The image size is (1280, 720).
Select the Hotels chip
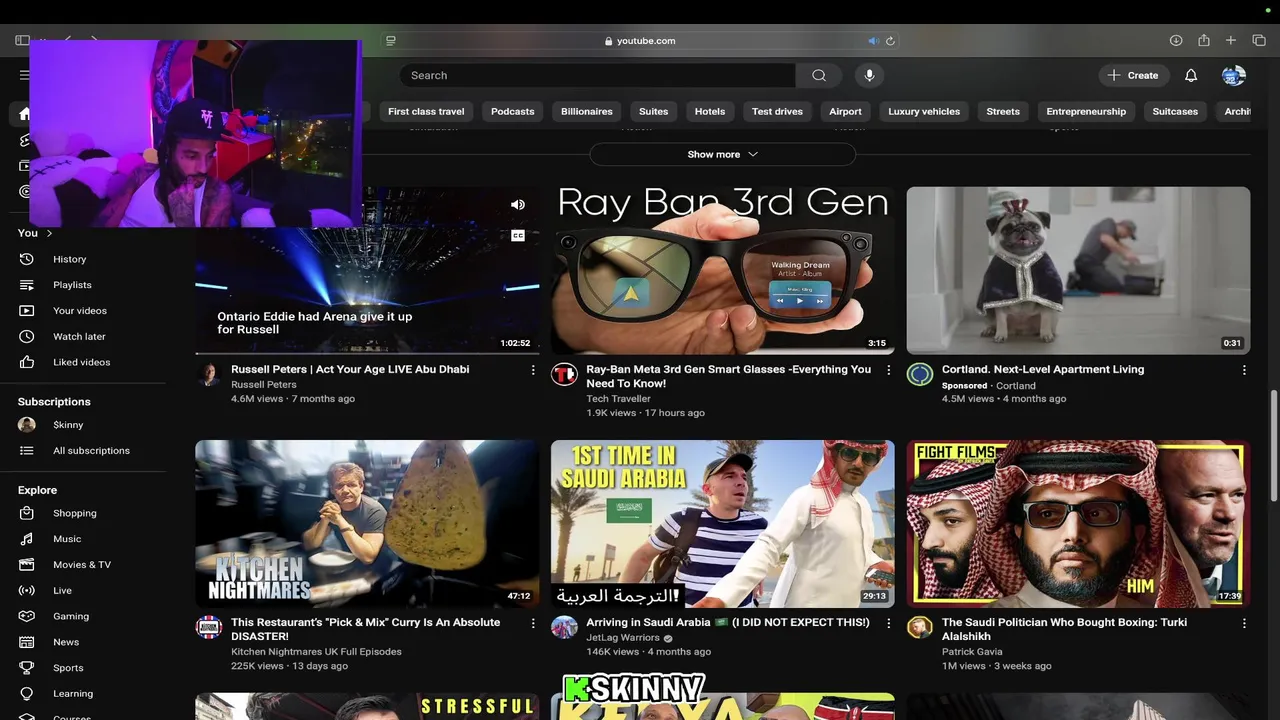pyautogui.click(x=710, y=111)
